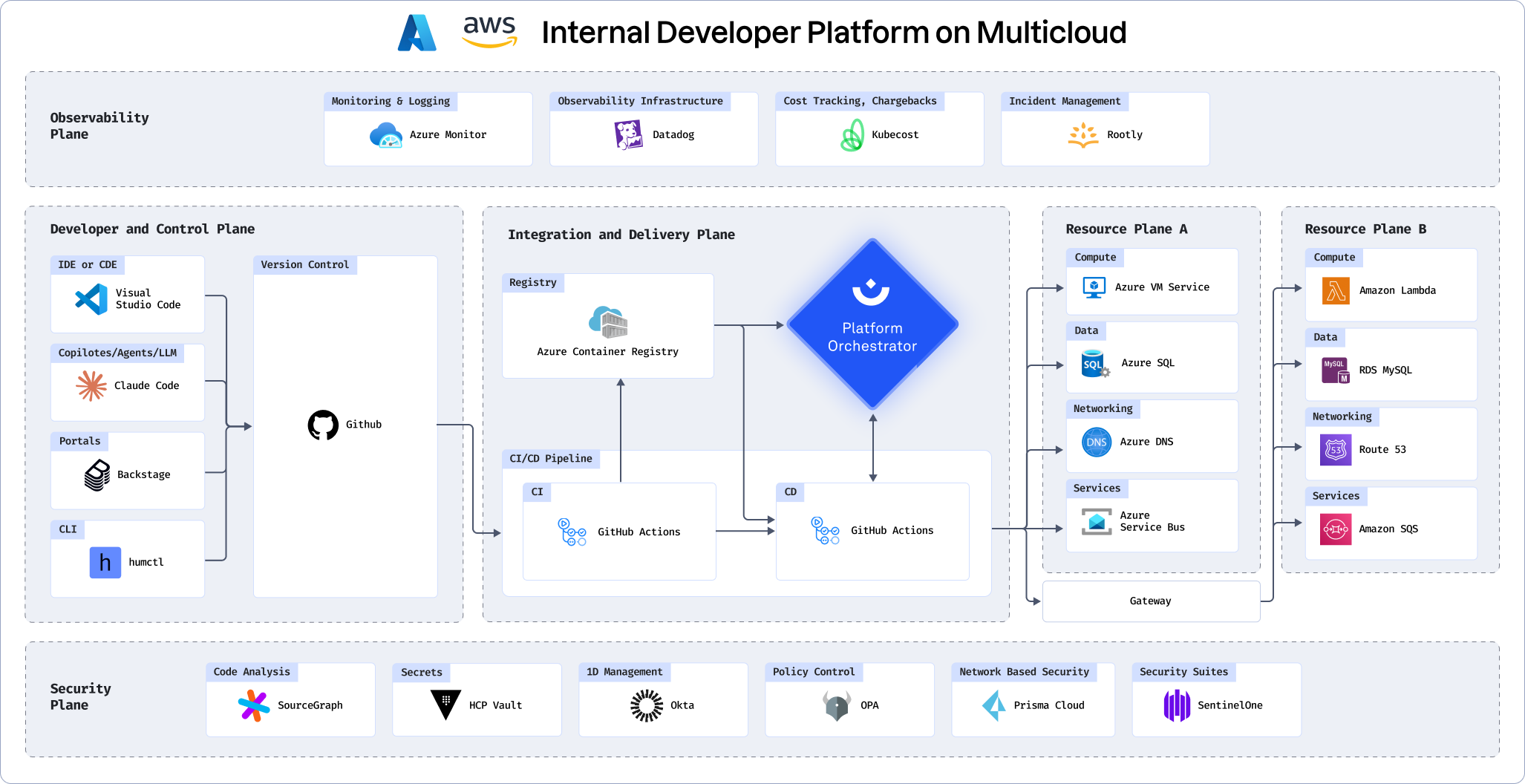Click the Copilotes/Agents/LLM label
Viewport: 1525px width, 784px height.
pos(117,353)
